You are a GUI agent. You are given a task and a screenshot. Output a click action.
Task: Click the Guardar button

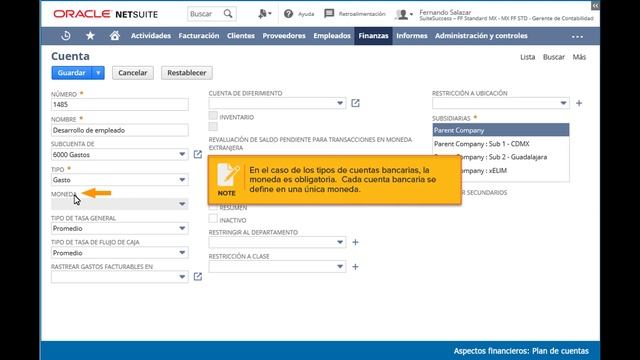click(72, 73)
